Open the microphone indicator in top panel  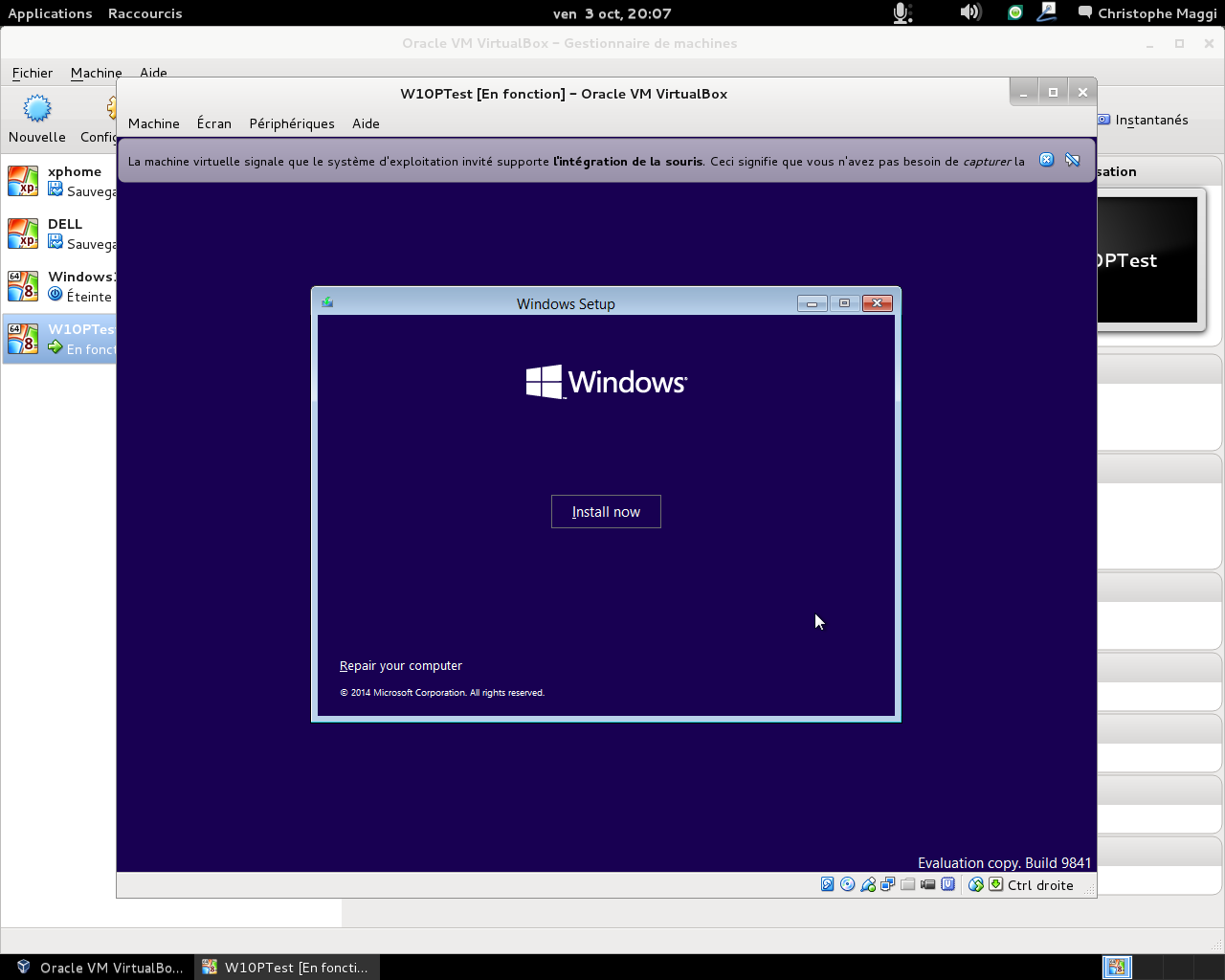pos(902,12)
